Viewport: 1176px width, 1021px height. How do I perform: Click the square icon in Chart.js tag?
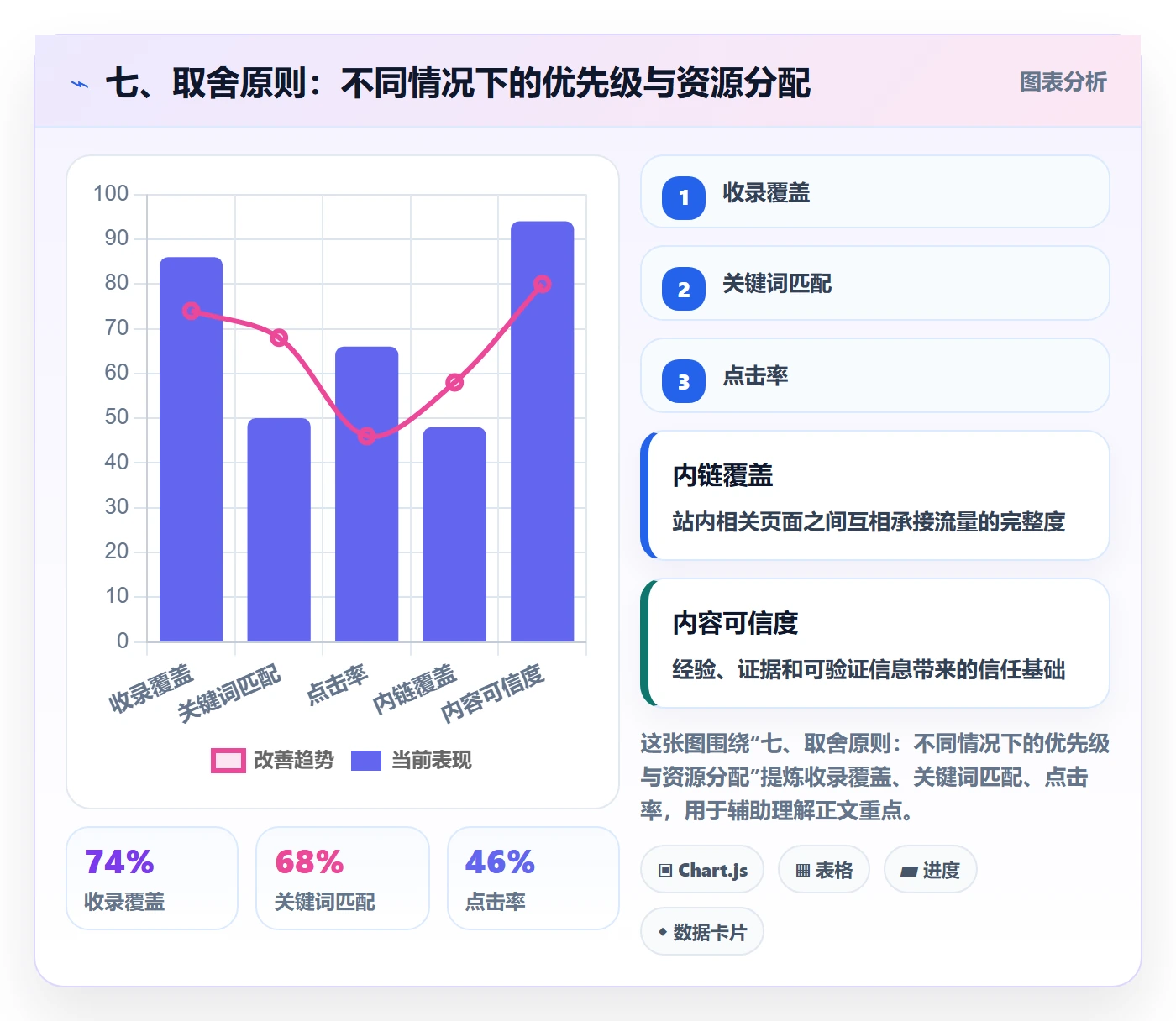click(665, 871)
